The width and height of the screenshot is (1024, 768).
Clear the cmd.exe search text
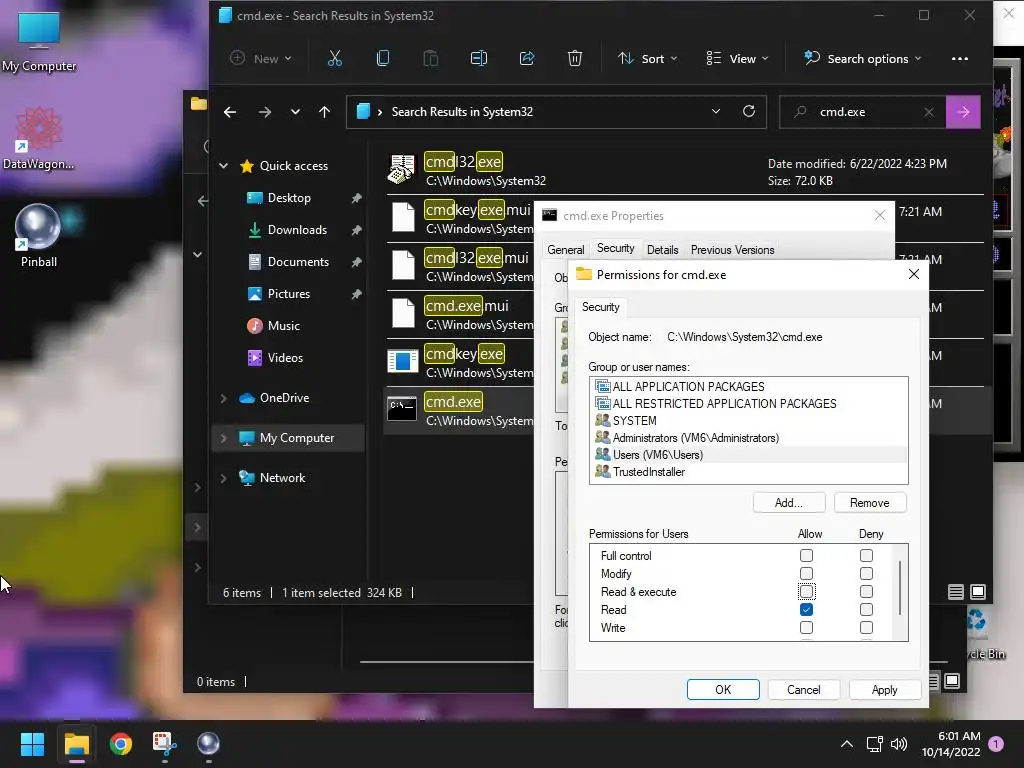click(x=929, y=112)
